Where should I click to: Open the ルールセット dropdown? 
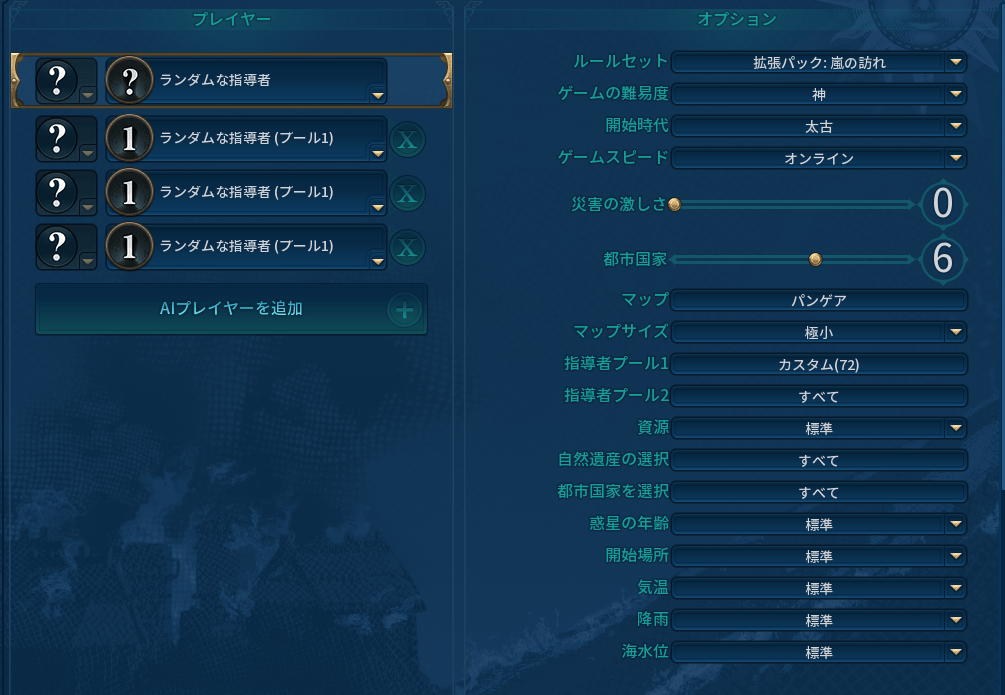818,63
